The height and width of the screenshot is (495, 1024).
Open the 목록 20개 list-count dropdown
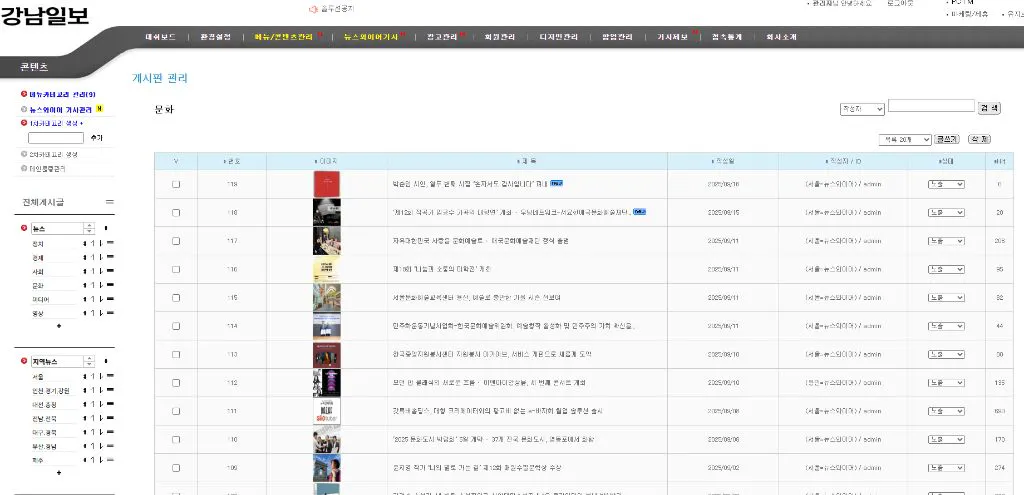click(905, 140)
